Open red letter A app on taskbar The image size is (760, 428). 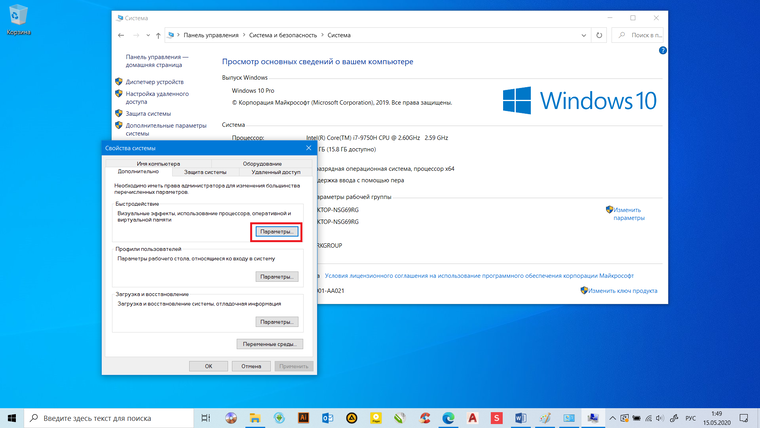tap(473, 418)
